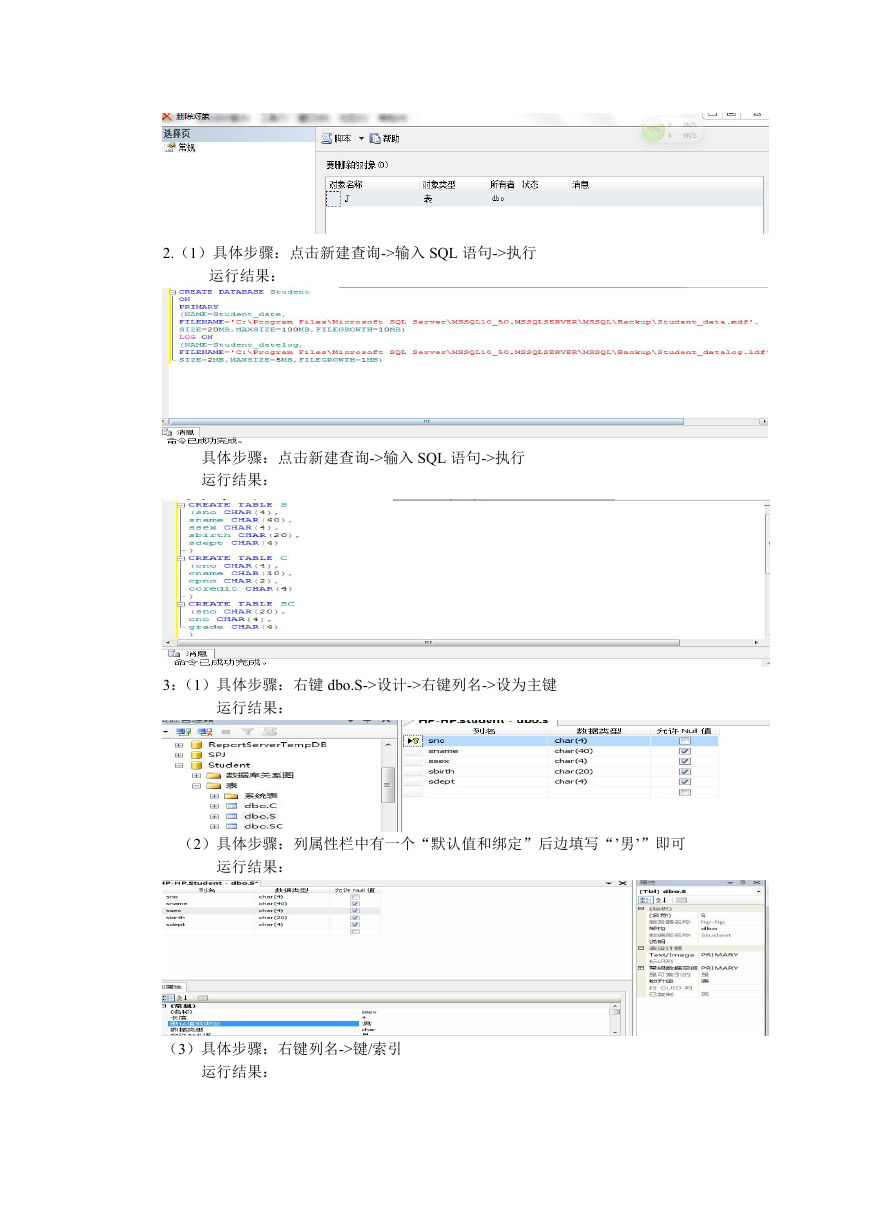Viewport: 869px width, 1228px height.
Task: Open the 脚本 dropdown arrow
Action: 360,139
